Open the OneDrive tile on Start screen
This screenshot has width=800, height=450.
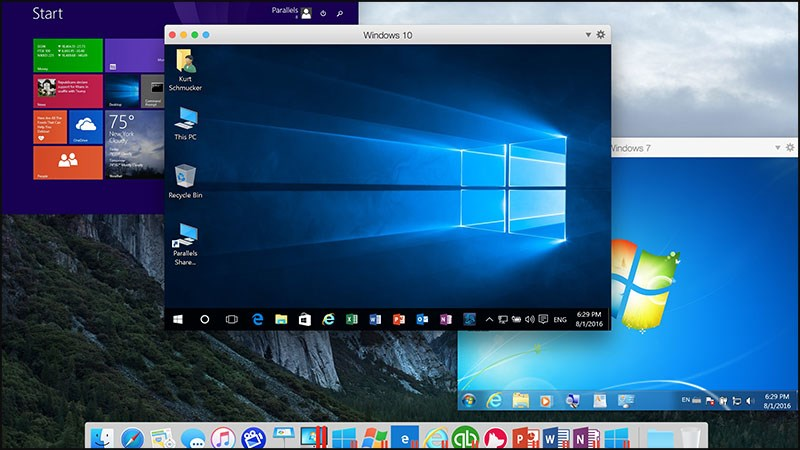(85, 127)
